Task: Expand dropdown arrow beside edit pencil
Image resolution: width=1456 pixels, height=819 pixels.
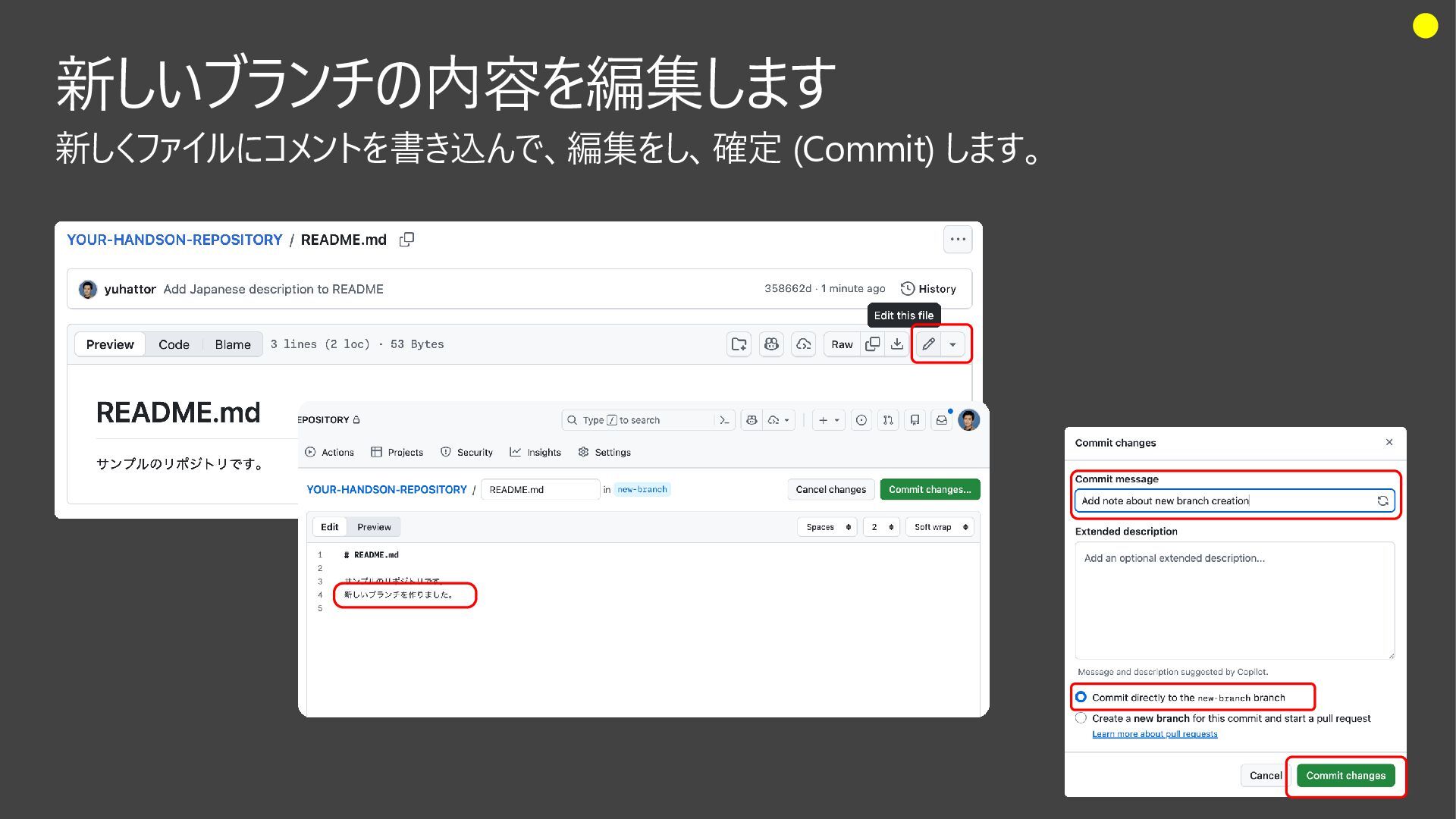Action: (953, 344)
